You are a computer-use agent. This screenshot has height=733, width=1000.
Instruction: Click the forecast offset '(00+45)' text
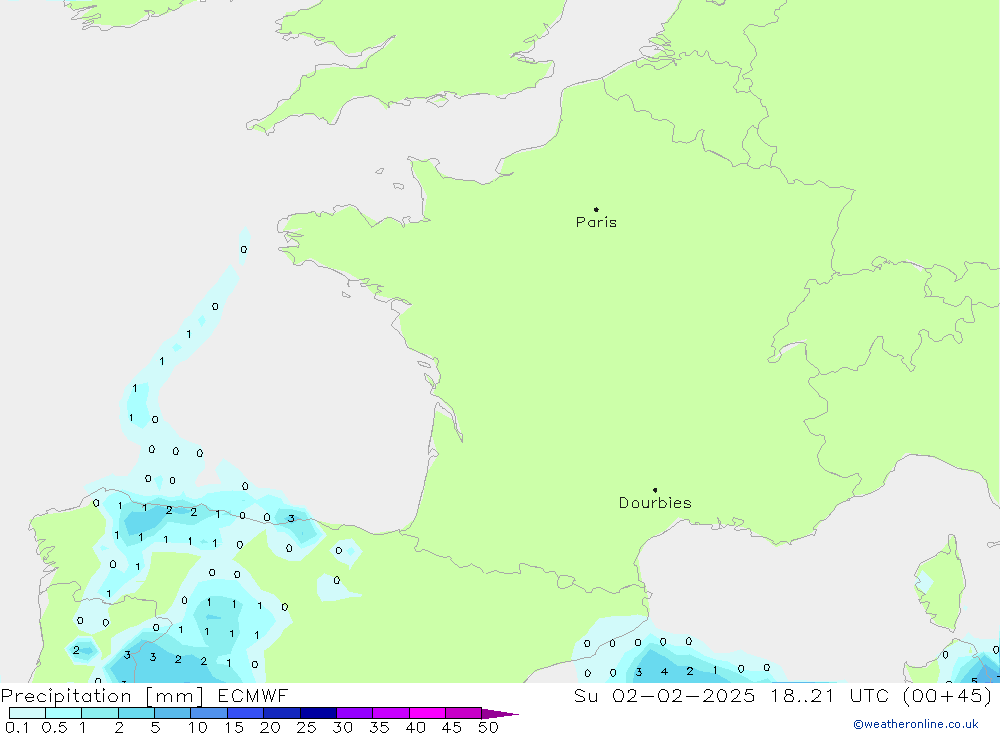point(948,696)
